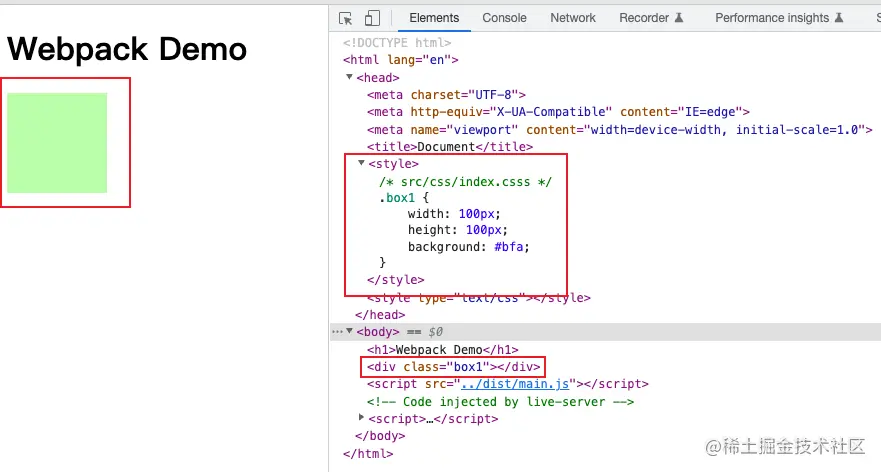Image resolution: width=881 pixels, height=472 pixels.
Task: Collapse the body element node
Action: [349, 331]
